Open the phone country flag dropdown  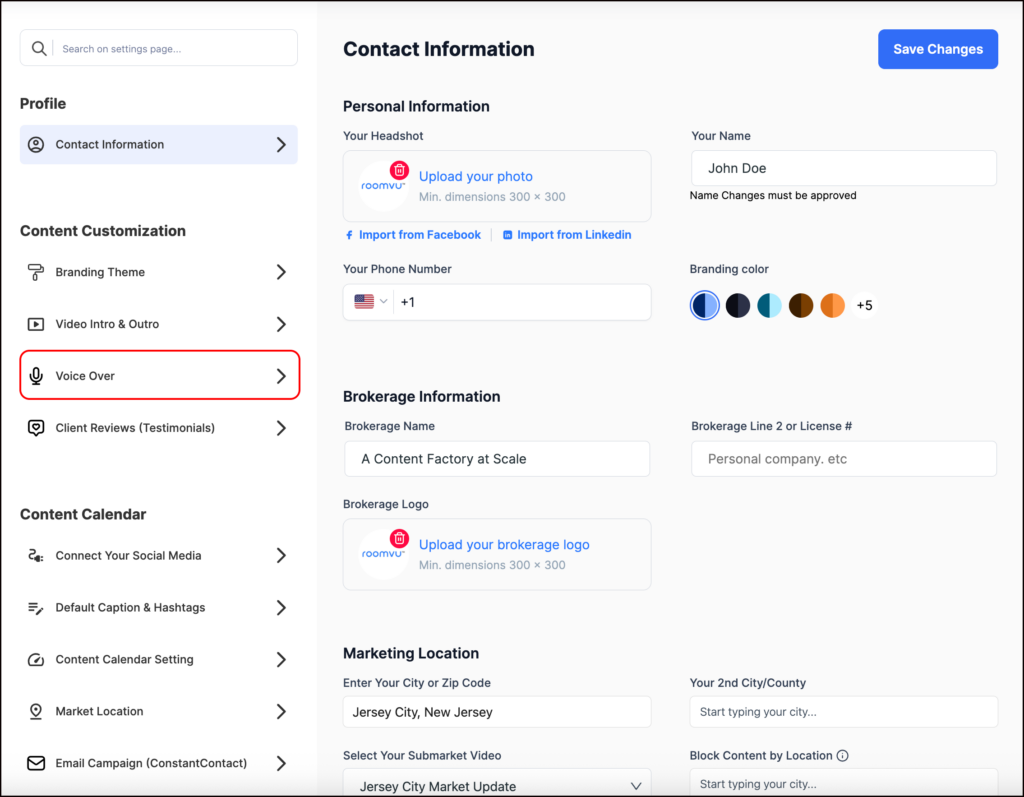370,302
